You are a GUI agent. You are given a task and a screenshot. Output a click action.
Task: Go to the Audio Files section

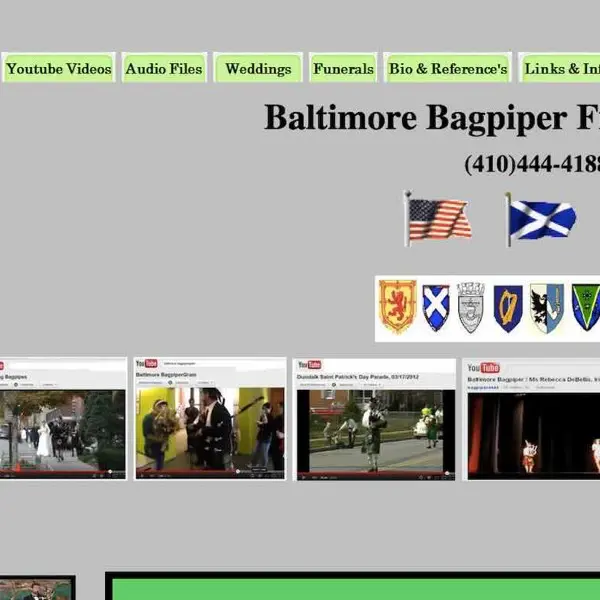(x=164, y=68)
